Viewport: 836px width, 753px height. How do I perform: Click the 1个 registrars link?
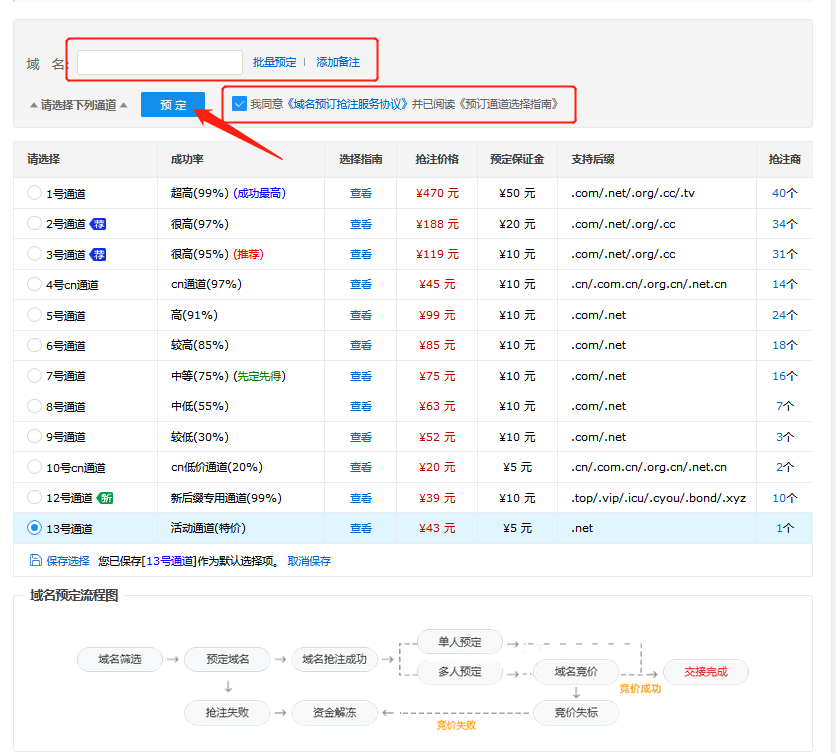785,528
